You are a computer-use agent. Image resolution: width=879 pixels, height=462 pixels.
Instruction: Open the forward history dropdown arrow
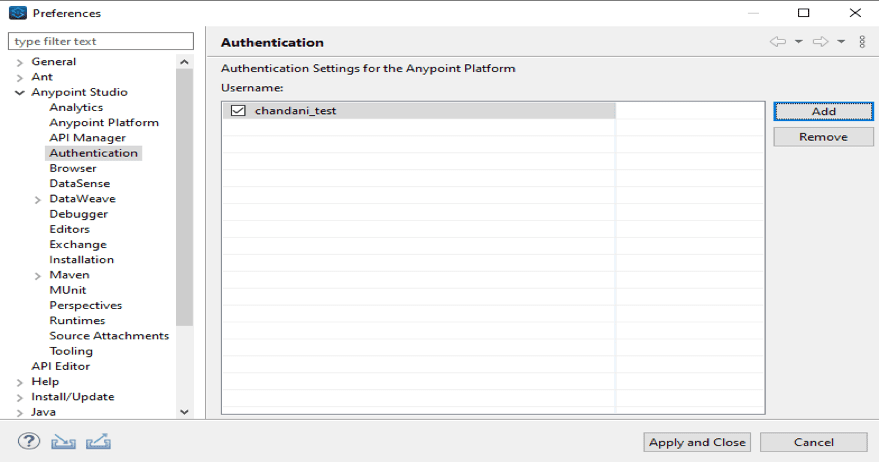[841, 41]
